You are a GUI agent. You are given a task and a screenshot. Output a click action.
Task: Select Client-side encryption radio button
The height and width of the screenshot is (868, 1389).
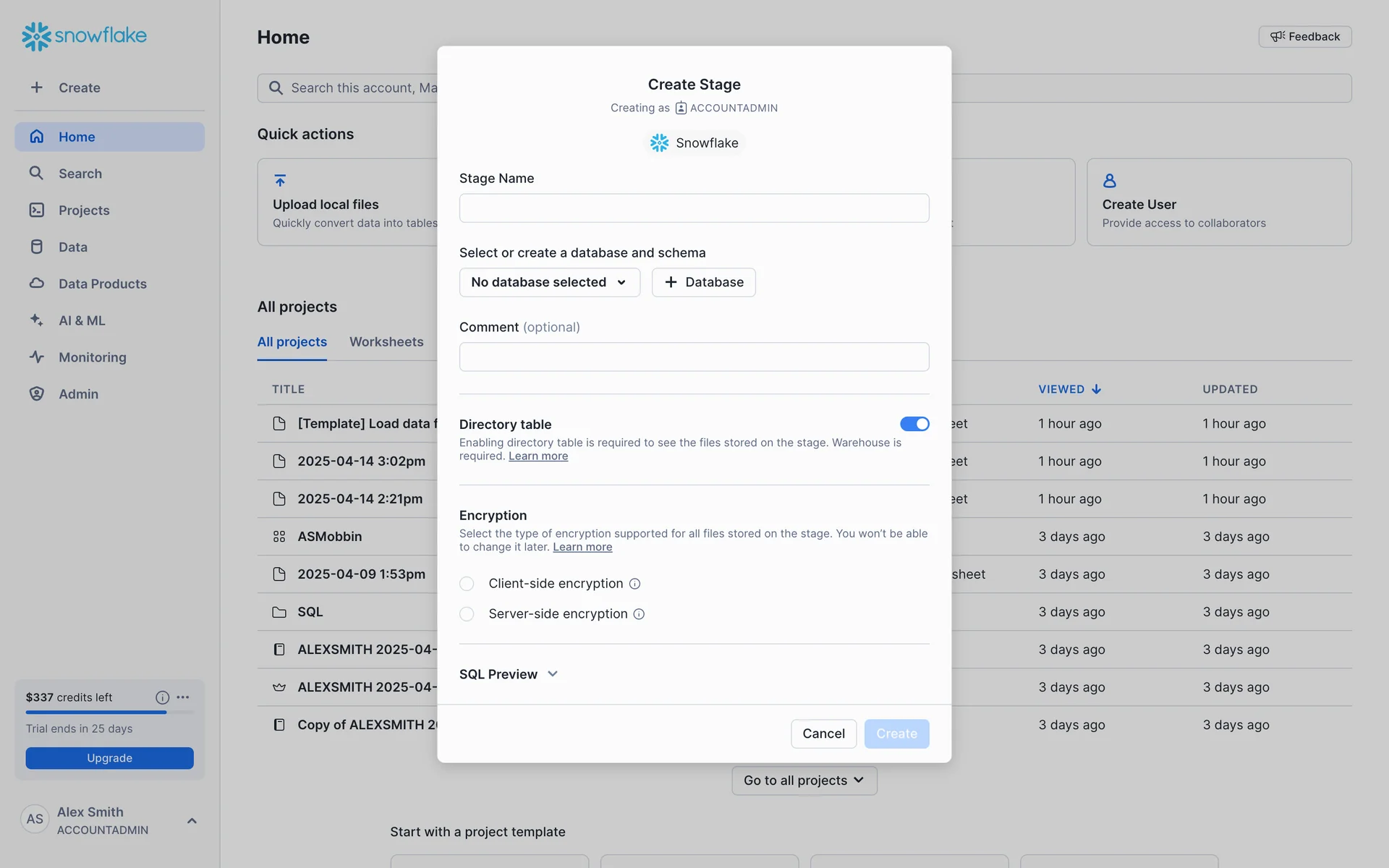467,584
